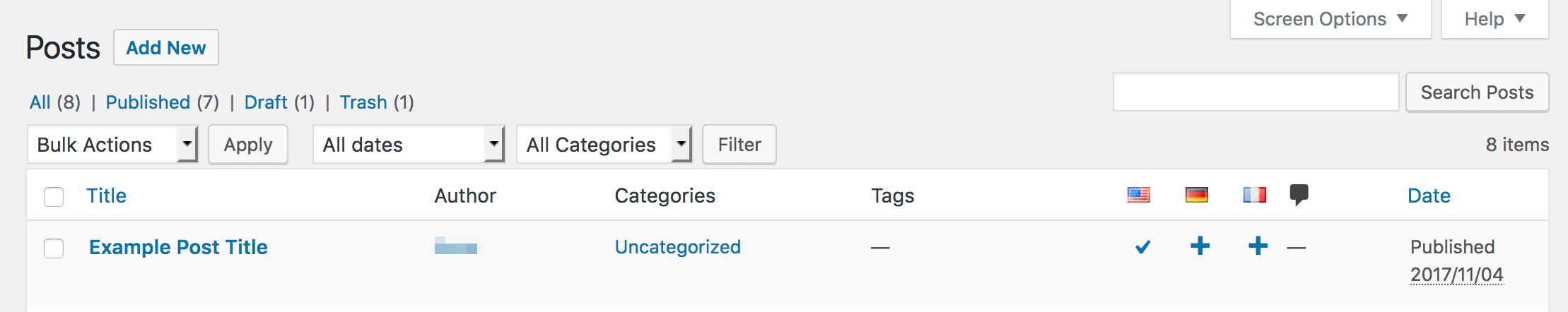Click the French flag column icon

(x=1254, y=195)
